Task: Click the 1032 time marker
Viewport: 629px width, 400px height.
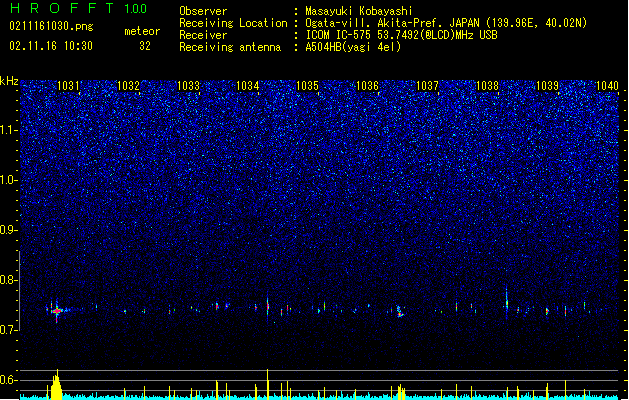Action: tap(128, 85)
